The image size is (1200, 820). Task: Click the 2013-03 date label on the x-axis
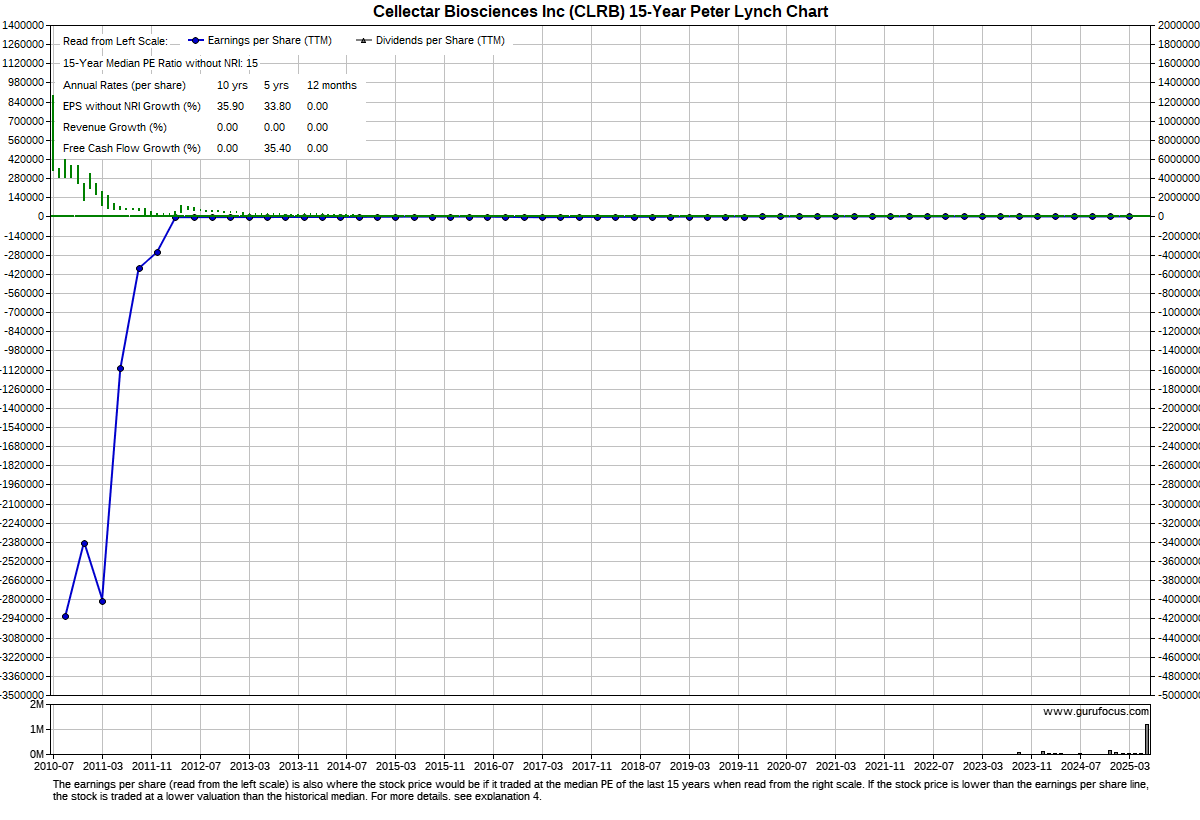point(249,765)
